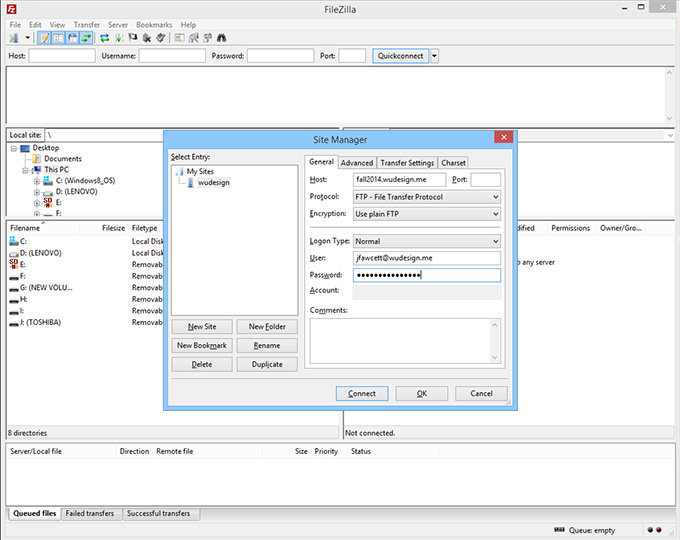Open the Bookmarks menu
The width and height of the screenshot is (680, 540).
(x=154, y=24)
